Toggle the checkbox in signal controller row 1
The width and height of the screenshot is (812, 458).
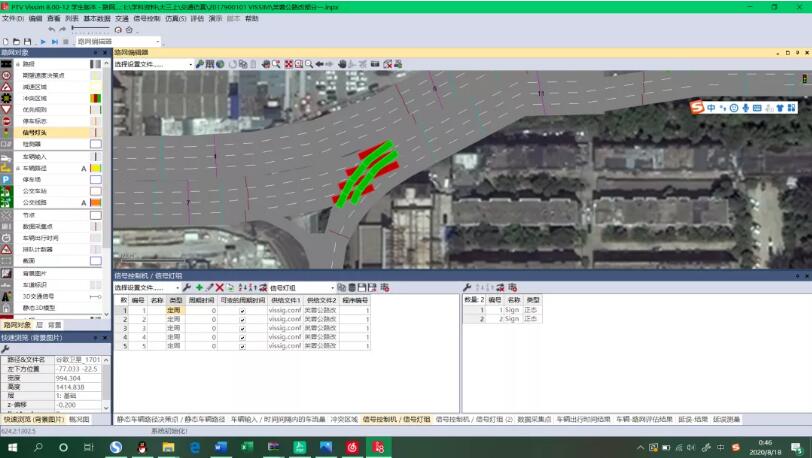[242, 310]
